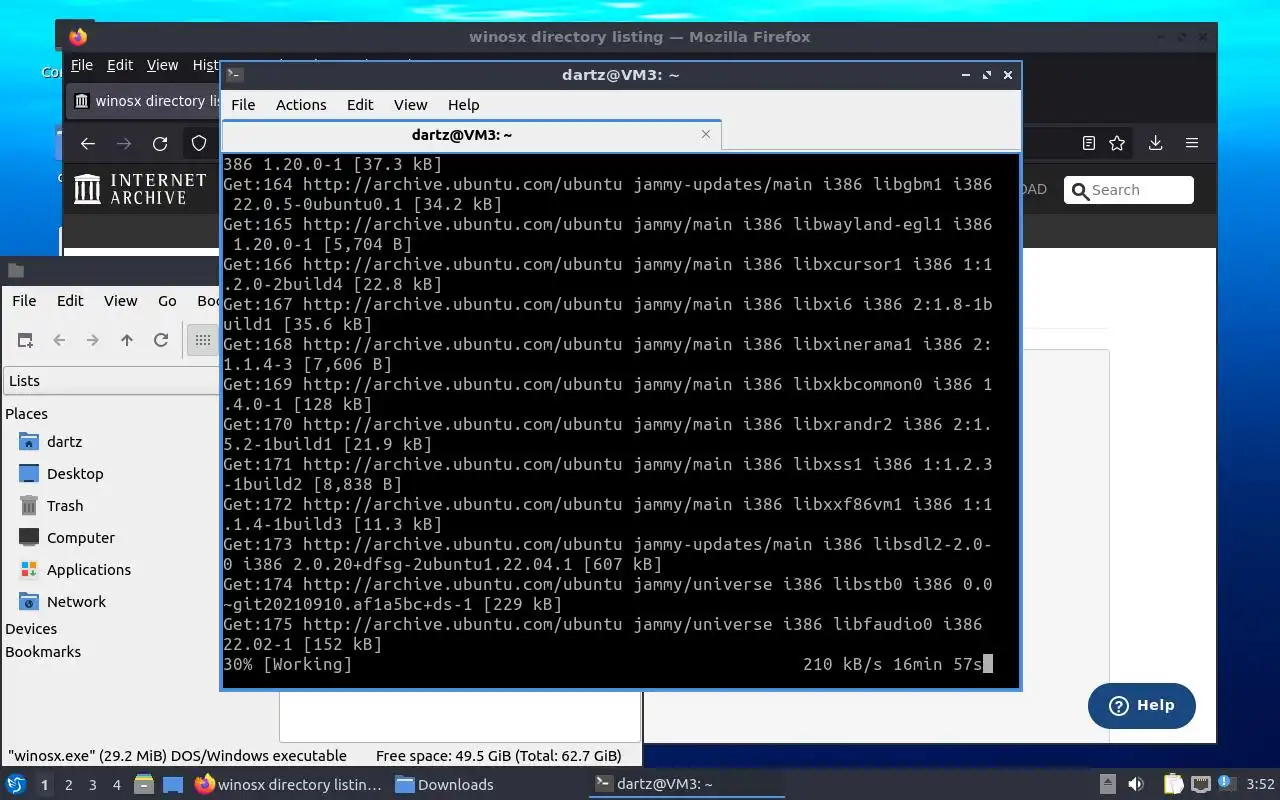Click the notification tray icon beside the clock
Image resolution: width=1280 pixels, height=800 pixels.
1228,784
